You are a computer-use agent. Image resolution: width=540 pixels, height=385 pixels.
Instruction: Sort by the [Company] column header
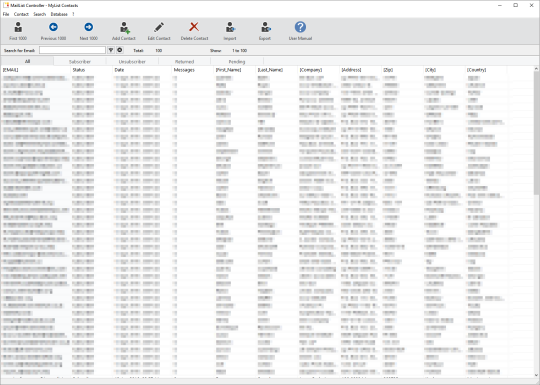click(319, 70)
